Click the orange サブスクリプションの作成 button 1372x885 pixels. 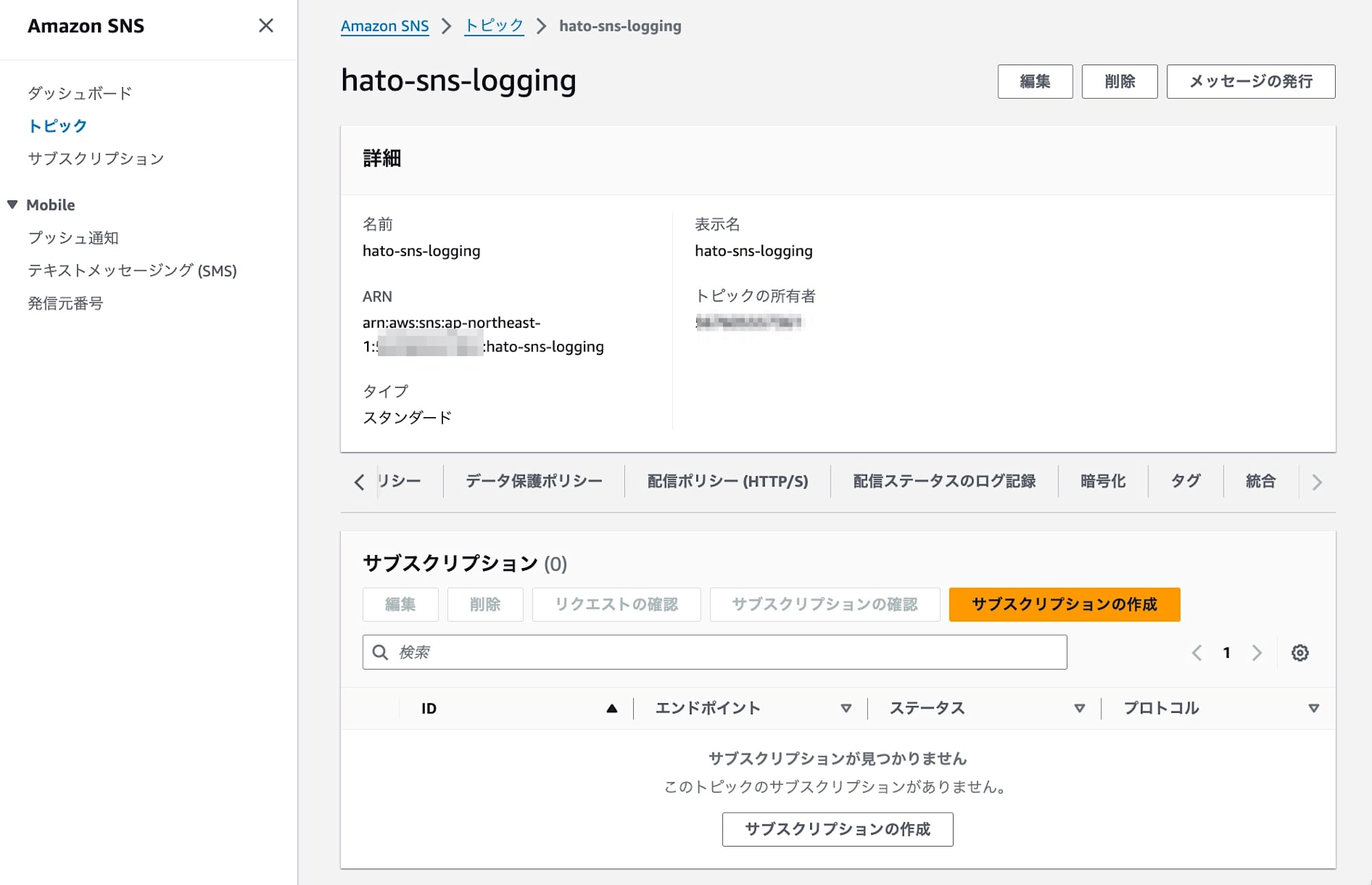(1065, 604)
